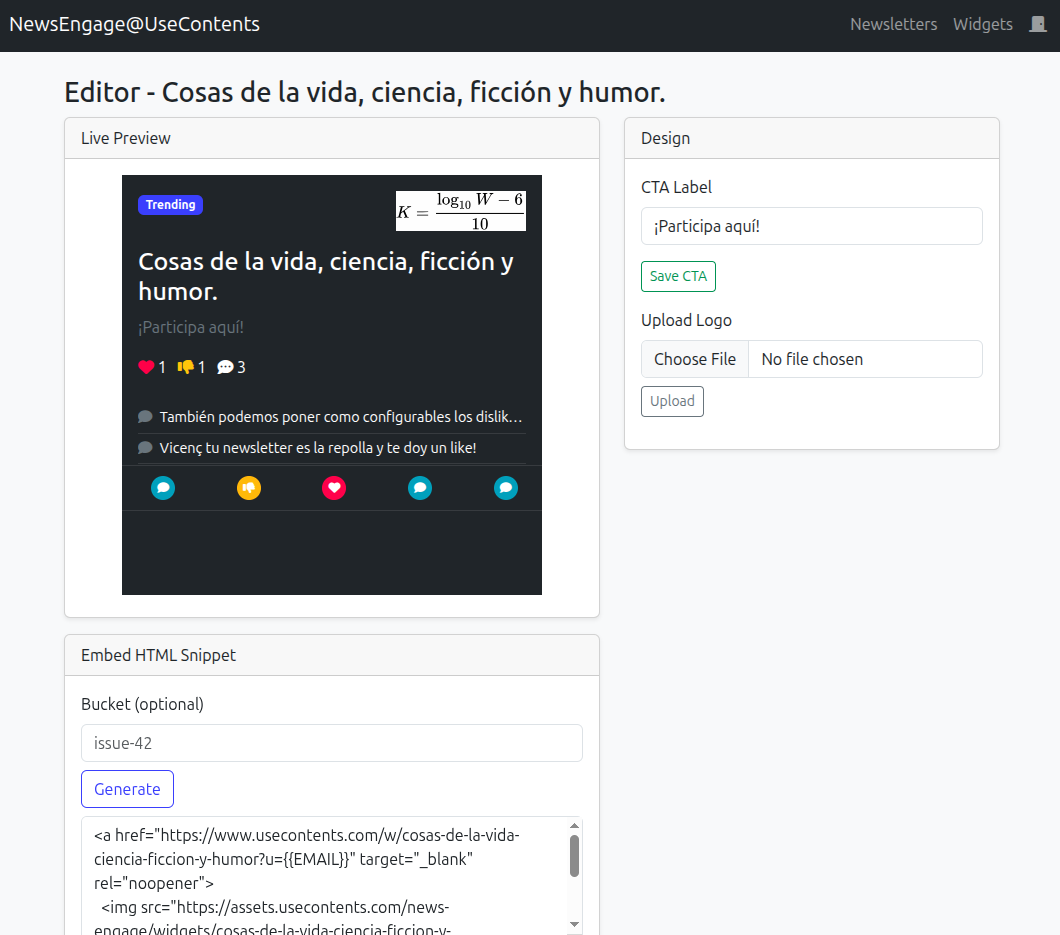Click the leftmost teal comment reaction button

(x=163, y=488)
